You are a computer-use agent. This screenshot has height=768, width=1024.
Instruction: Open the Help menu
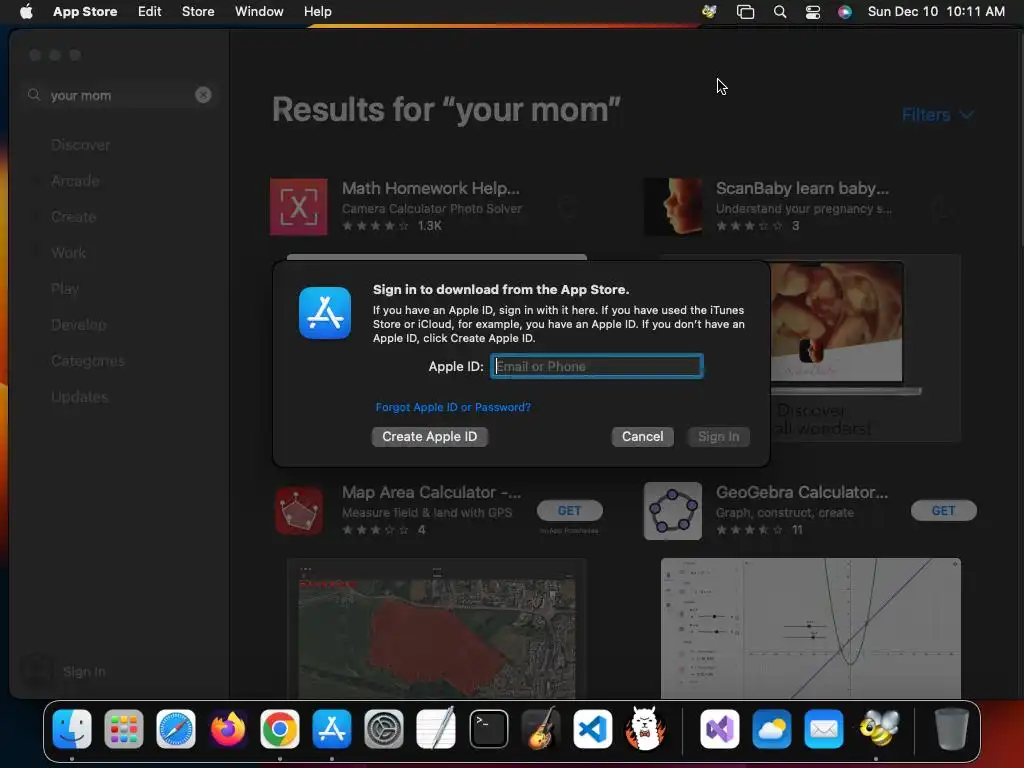317,11
